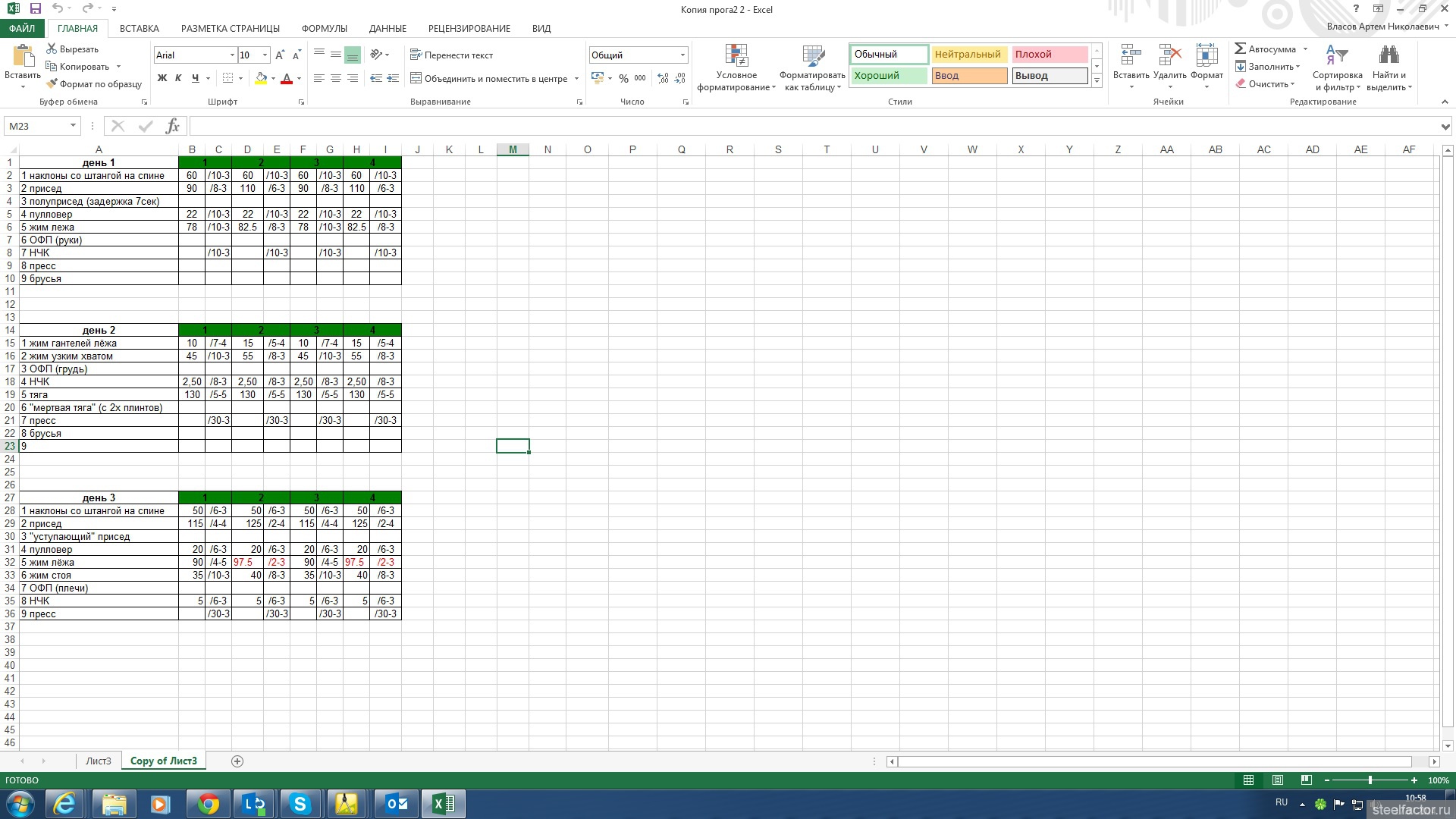The image size is (1456, 819).
Task: Click the Find and Select binoculars icon
Action: (x=1389, y=55)
